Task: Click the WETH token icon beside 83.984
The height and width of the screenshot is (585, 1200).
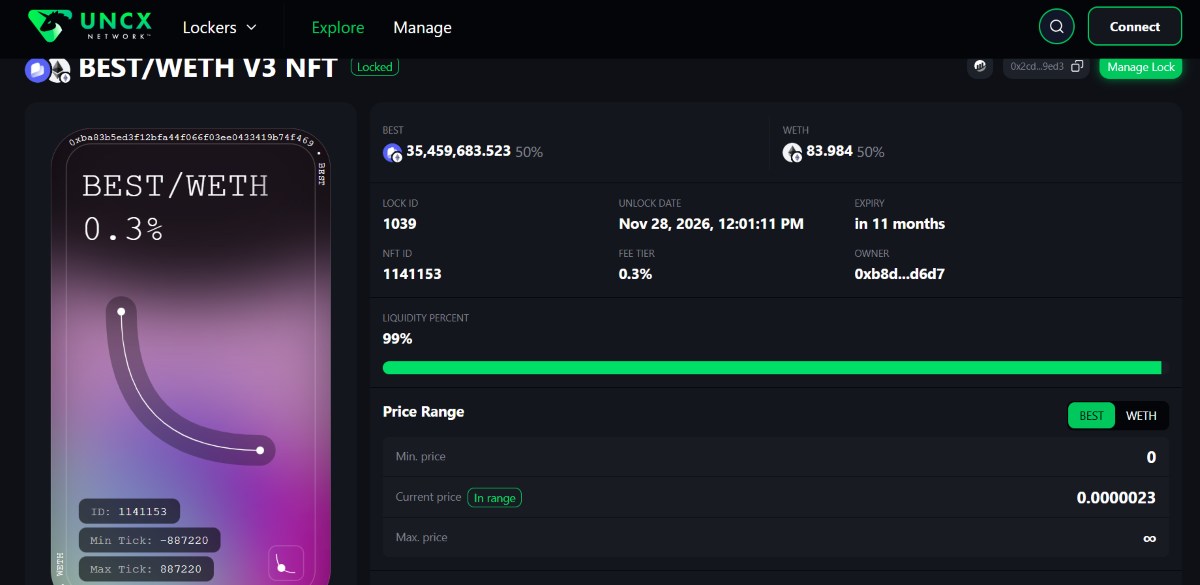Action: coord(792,152)
